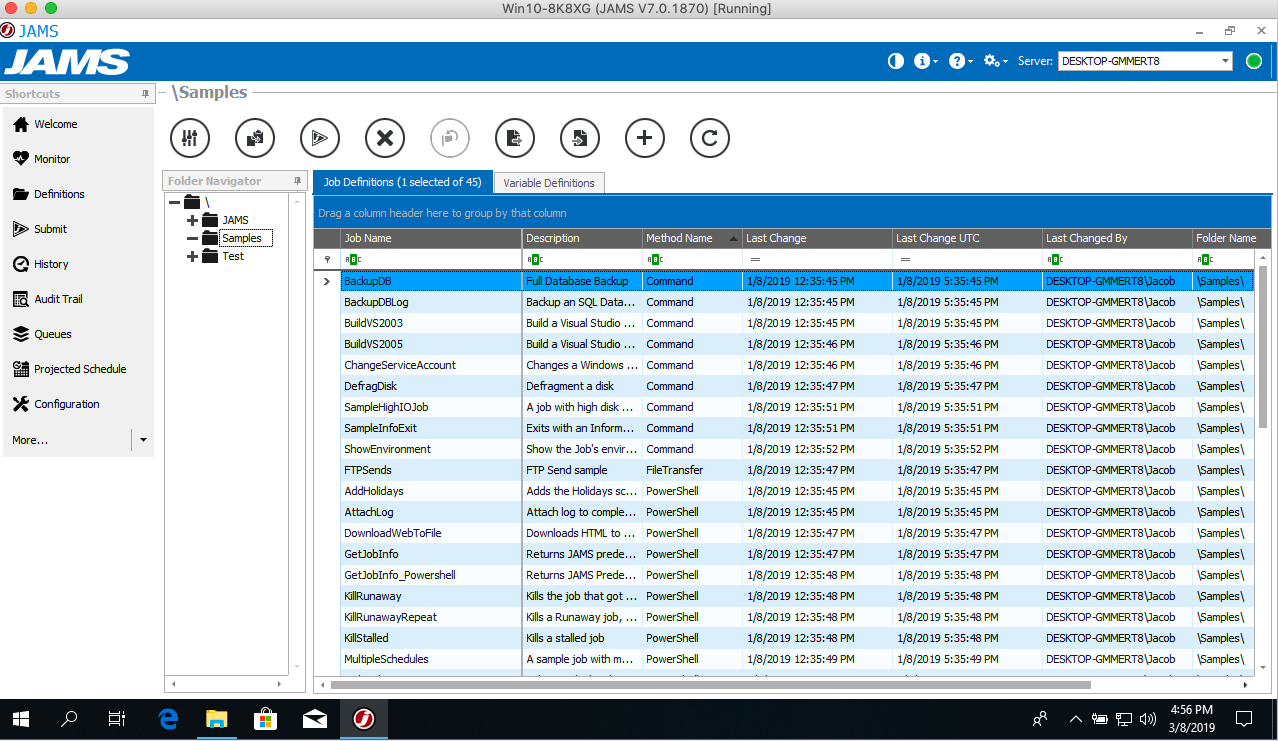Expand the Test folder node
Viewport: 1278px width, 741px height.
point(193,256)
